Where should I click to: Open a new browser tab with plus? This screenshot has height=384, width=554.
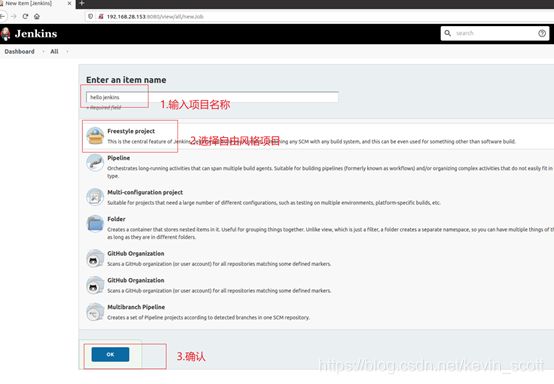click(x=82, y=4)
